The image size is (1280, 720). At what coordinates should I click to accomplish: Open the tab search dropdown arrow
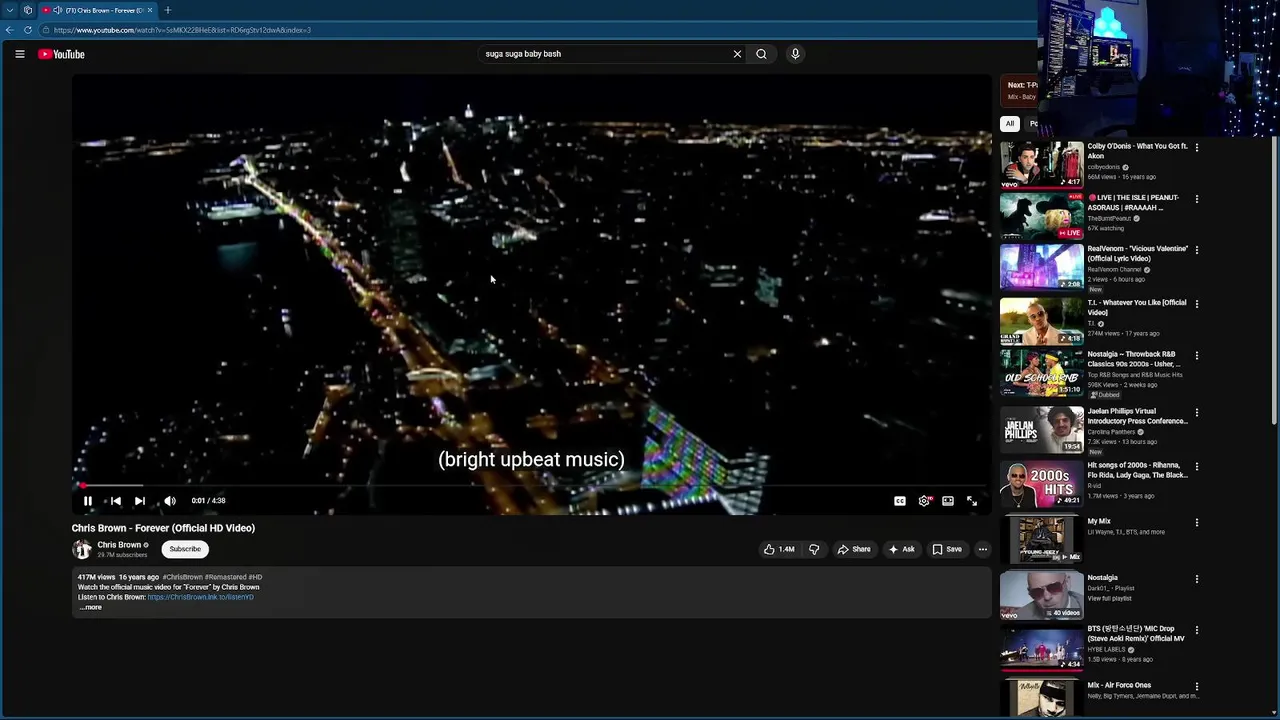[x=9, y=10]
